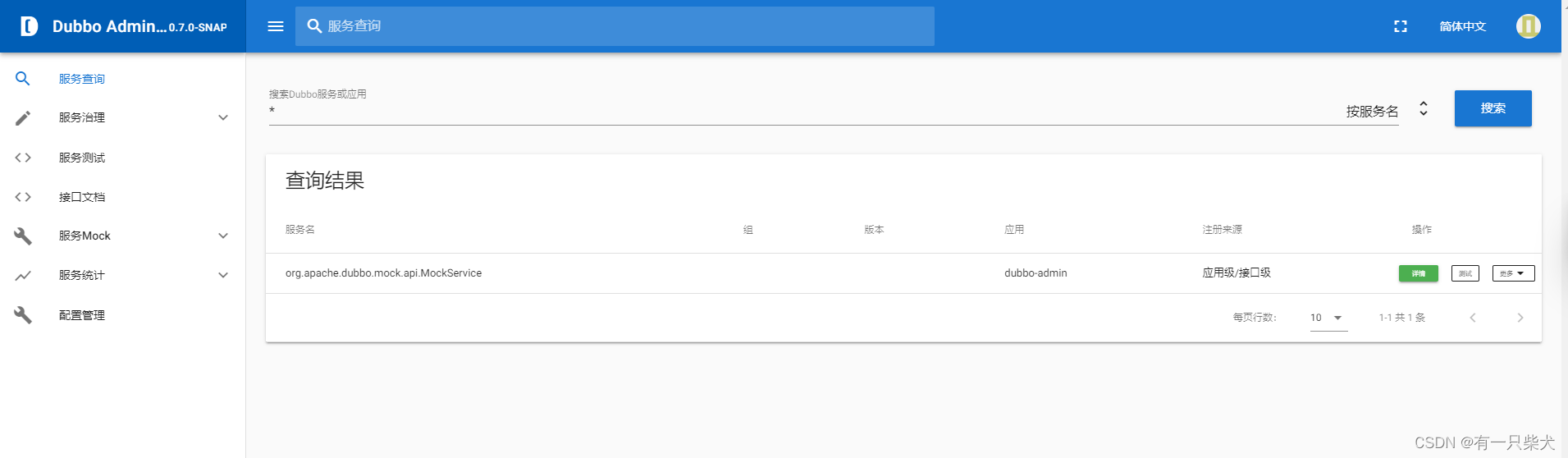This screenshot has width=1568, height=458.
Task: Click the pencil icon for 服务治理
Action: pos(23,118)
